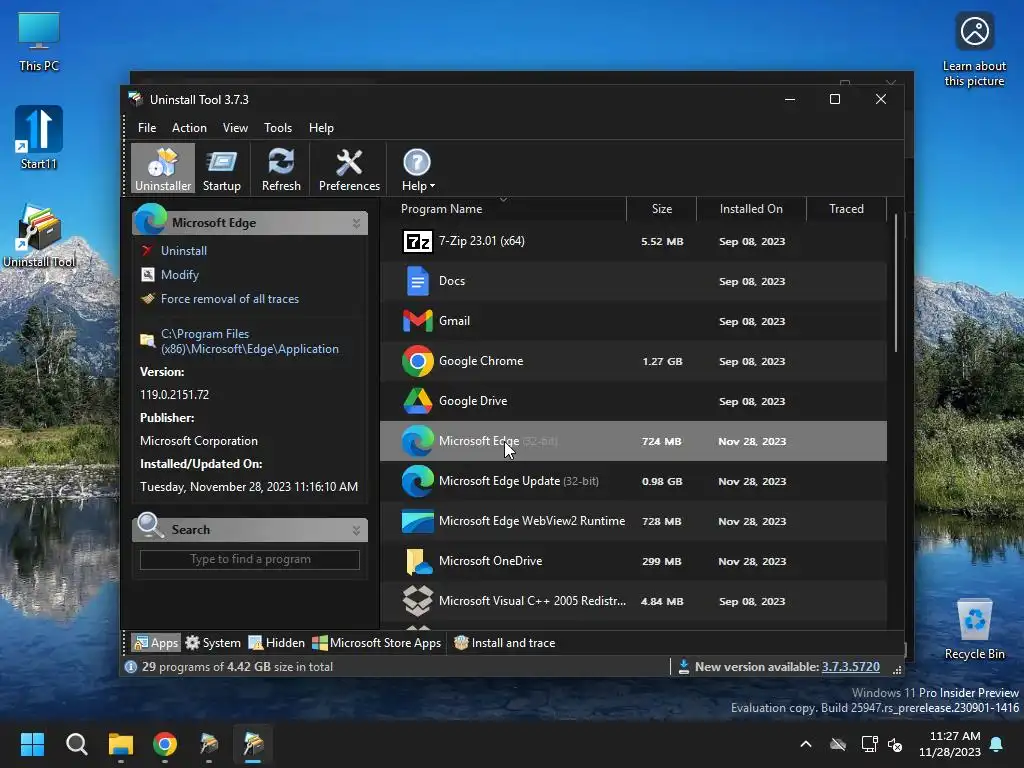The height and width of the screenshot is (768, 1024).
Task: Open File Explorer from the taskbar
Action: (x=121, y=744)
